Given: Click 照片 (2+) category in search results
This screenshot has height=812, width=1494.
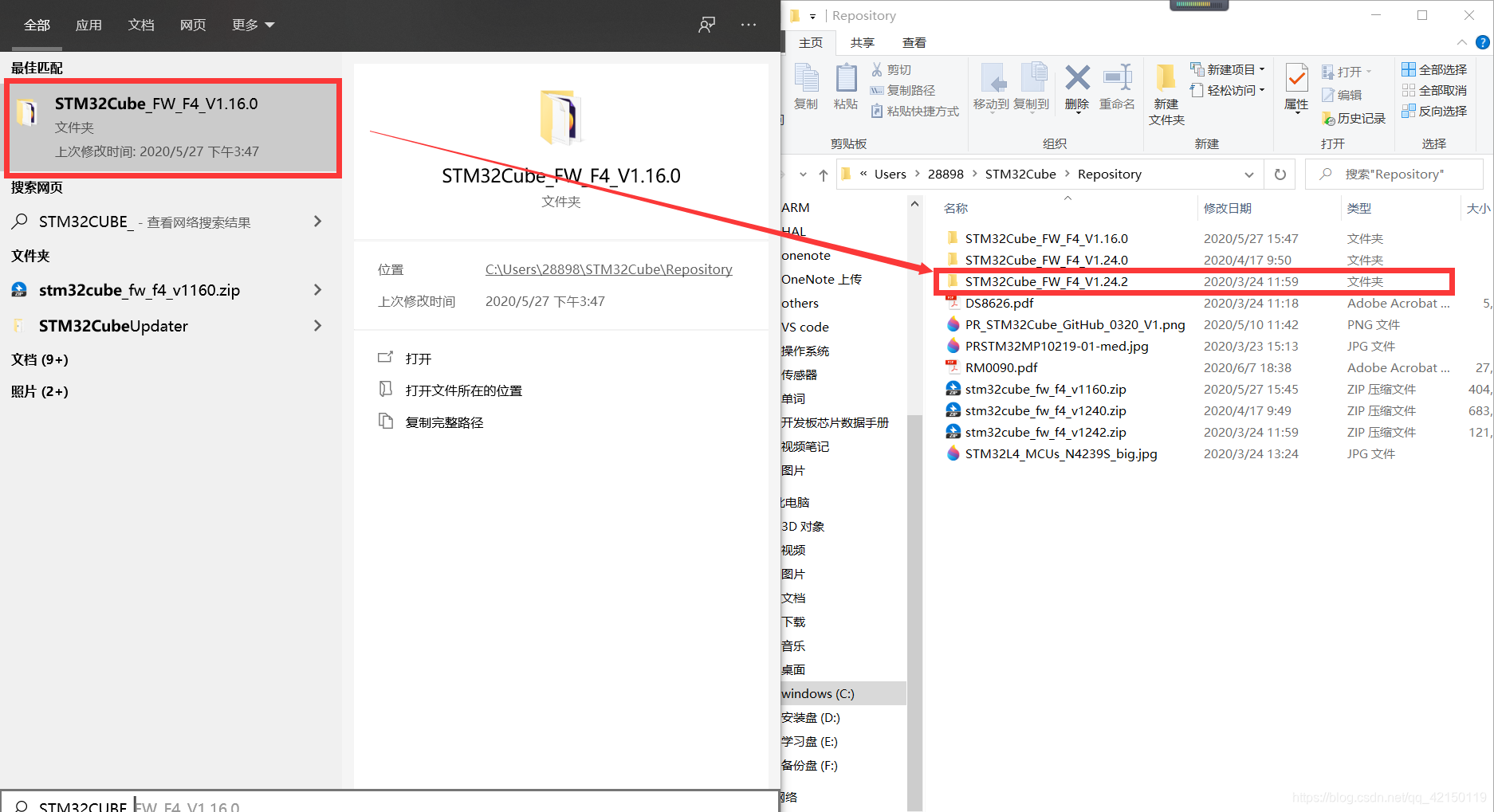Looking at the screenshot, I should (40, 391).
